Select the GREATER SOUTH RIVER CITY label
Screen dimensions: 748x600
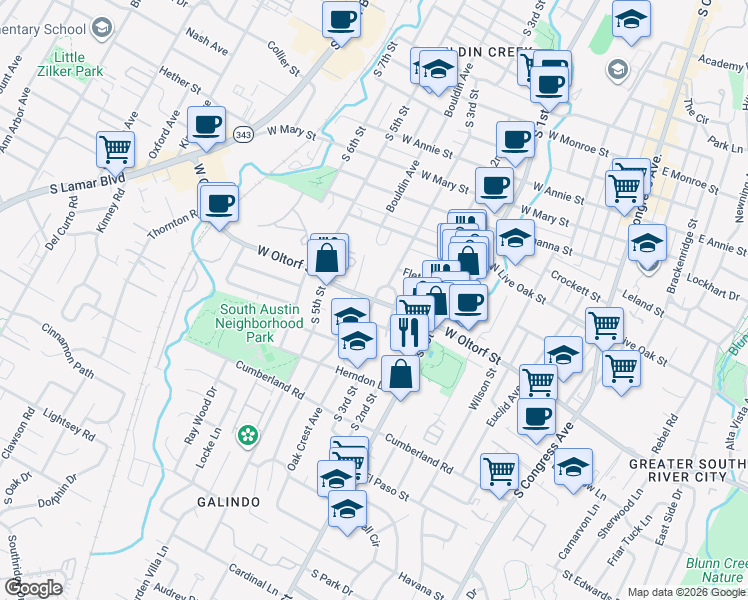pos(688,470)
